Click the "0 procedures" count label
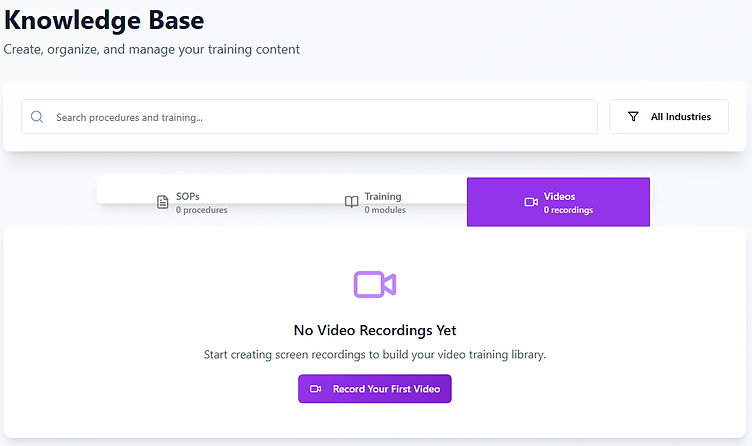The width and height of the screenshot is (752, 446). [201, 210]
